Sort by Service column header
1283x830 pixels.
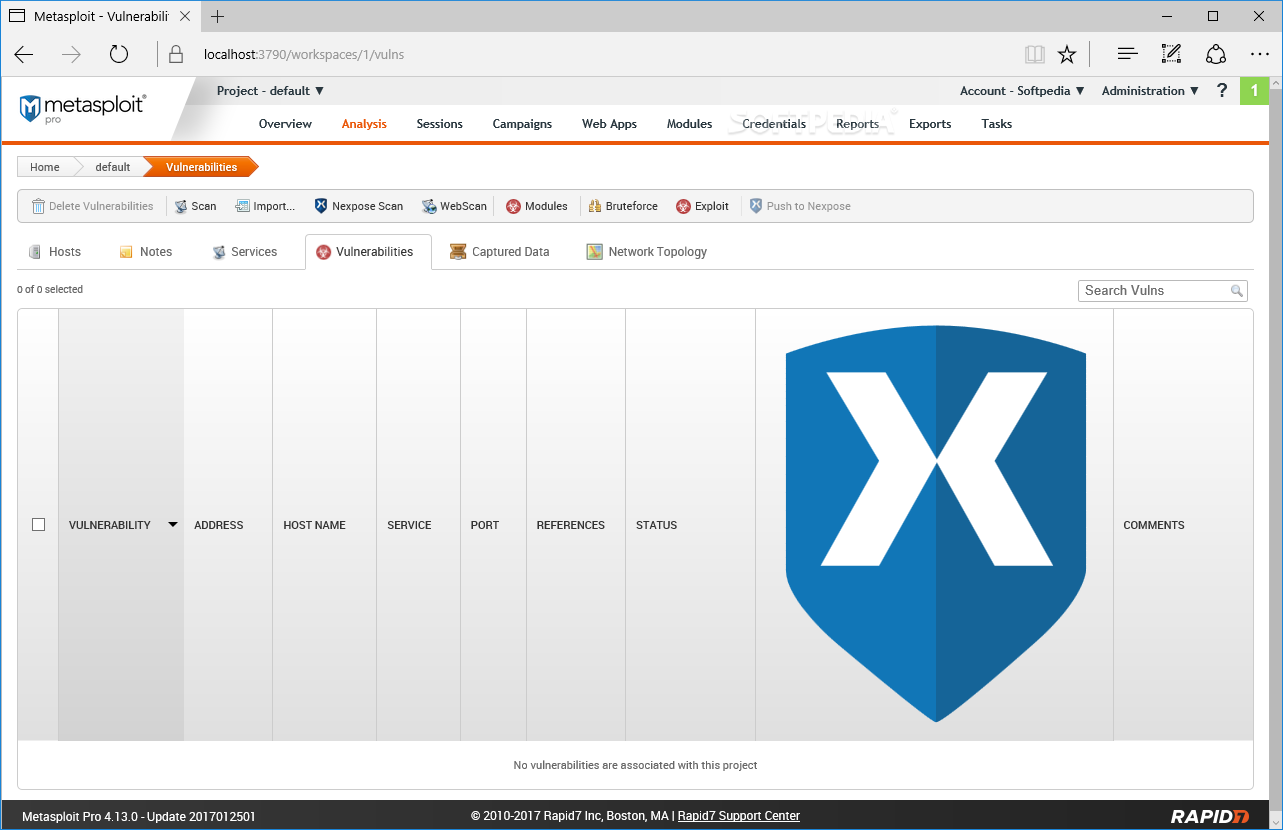tap(409, 525)
